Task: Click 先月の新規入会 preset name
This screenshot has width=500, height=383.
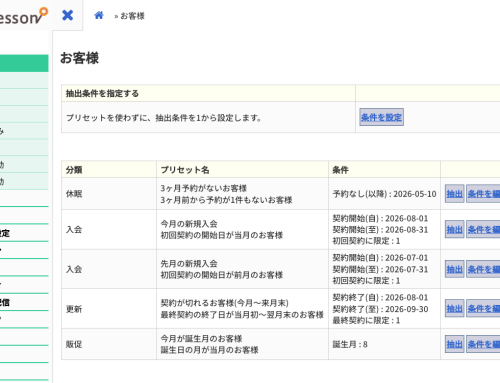Action: 189,263
